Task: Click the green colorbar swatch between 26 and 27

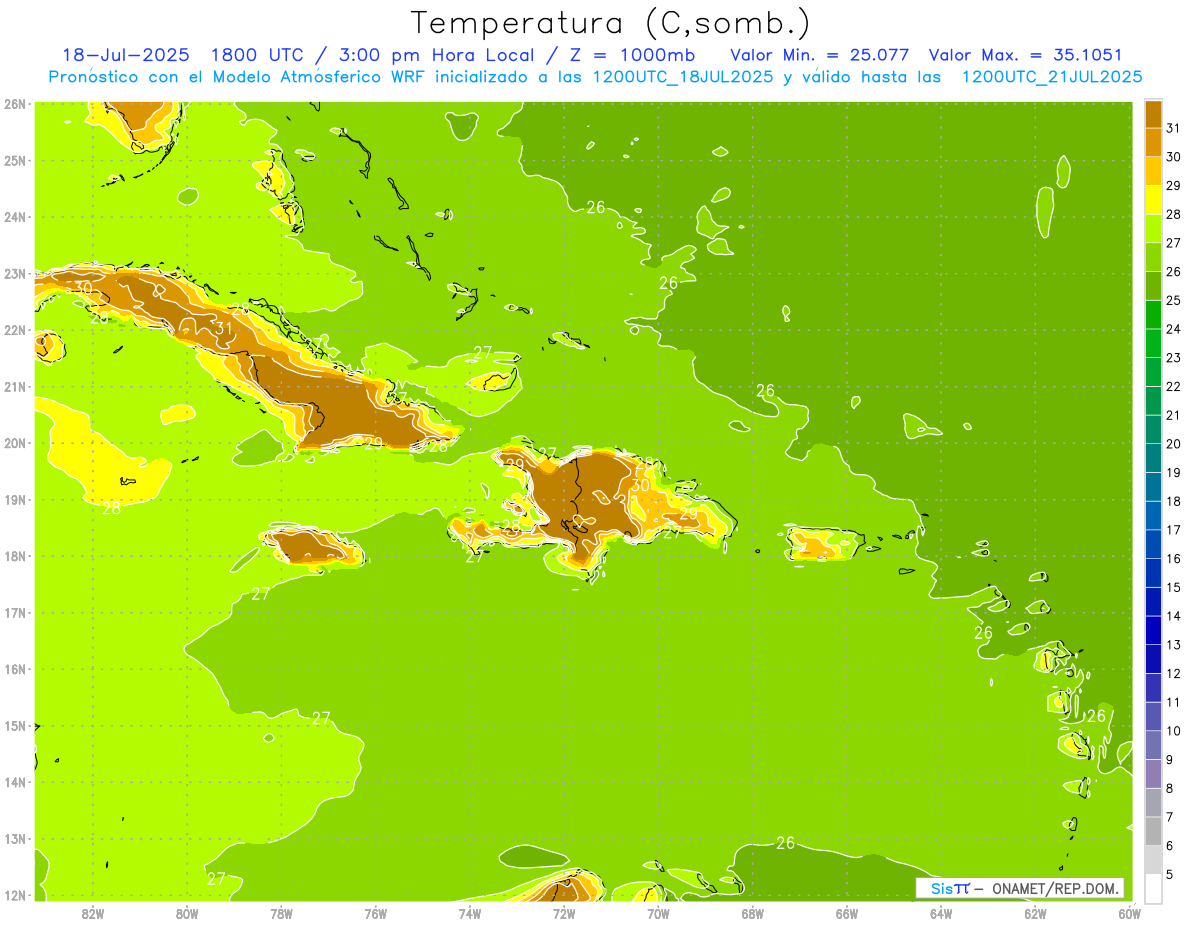Action: coord(1153,257)
